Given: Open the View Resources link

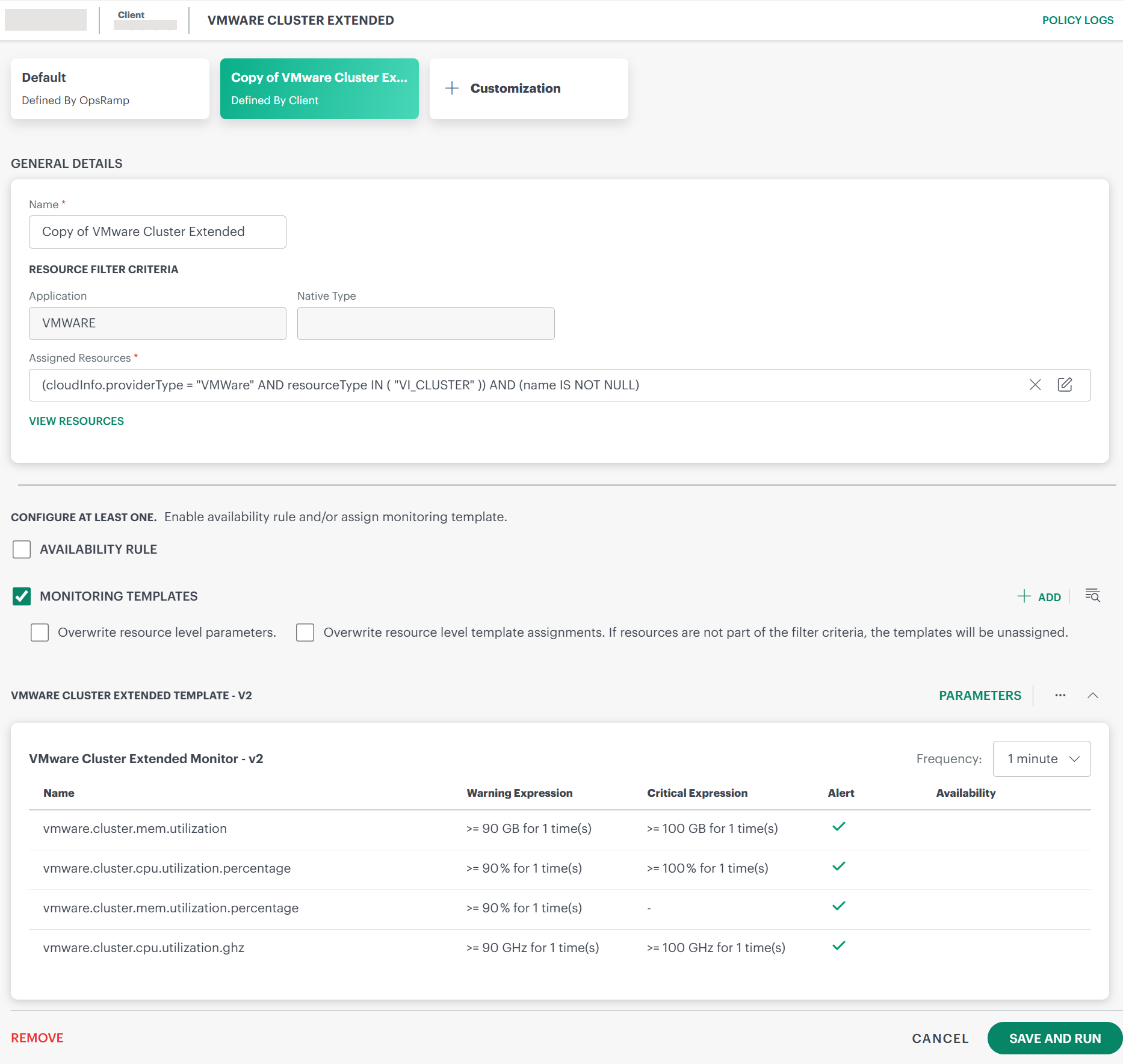Looking at the screenshot, I should 76,421.
